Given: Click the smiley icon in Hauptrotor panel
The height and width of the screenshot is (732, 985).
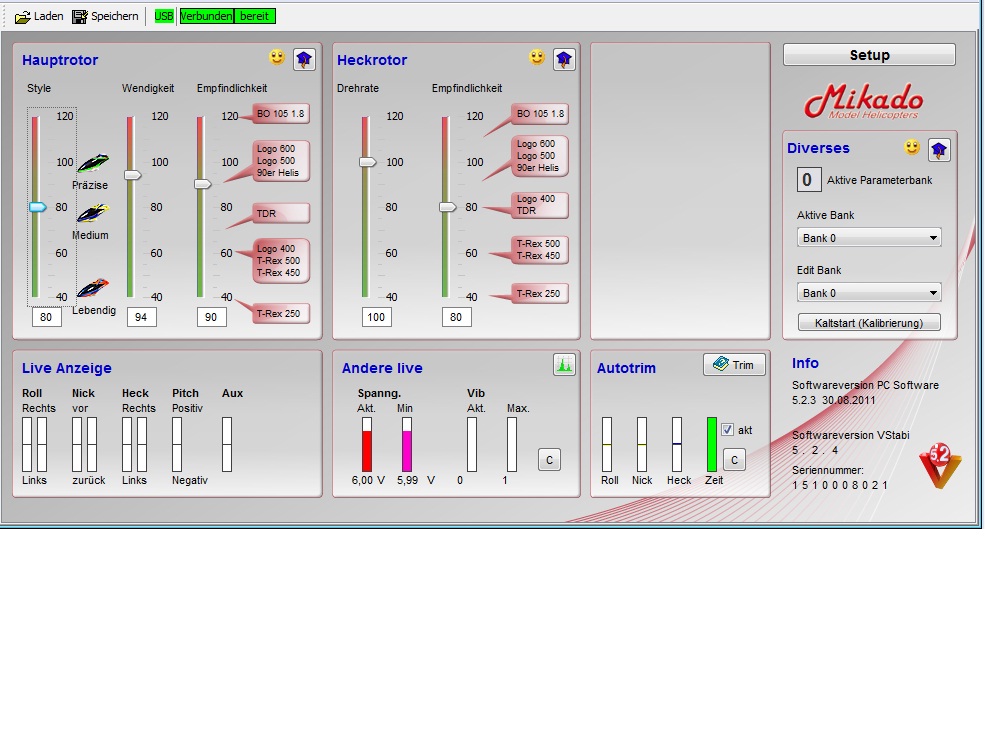Looking at the screenshot, I should 277,58.
